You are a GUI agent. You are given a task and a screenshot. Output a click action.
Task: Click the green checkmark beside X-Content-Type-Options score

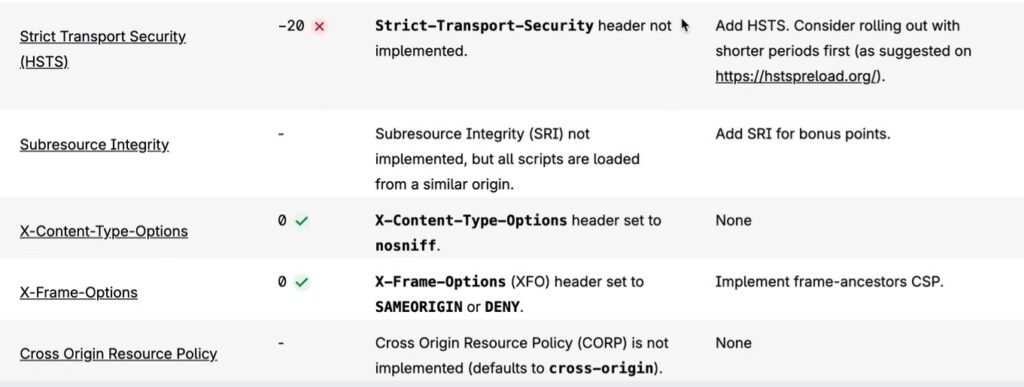(x=301, y=221)
